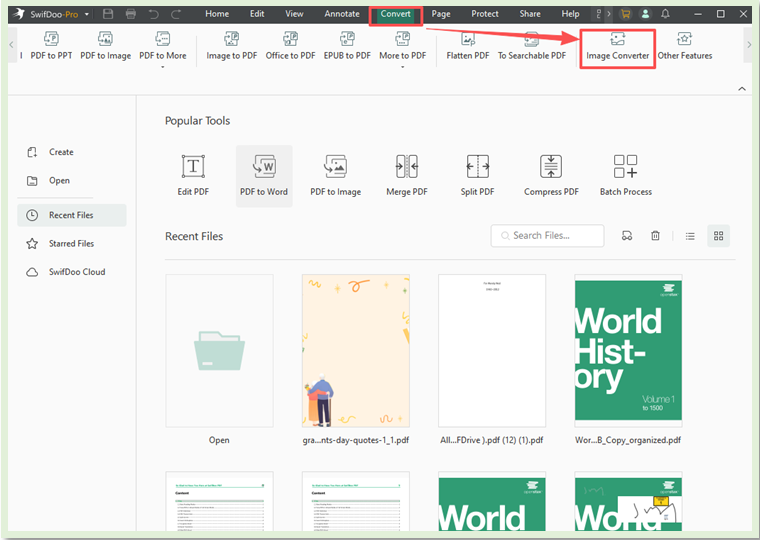Screen dimensions: 760x540
Task: Launch the Merge PDF popular tool
Action: point(406,175)
